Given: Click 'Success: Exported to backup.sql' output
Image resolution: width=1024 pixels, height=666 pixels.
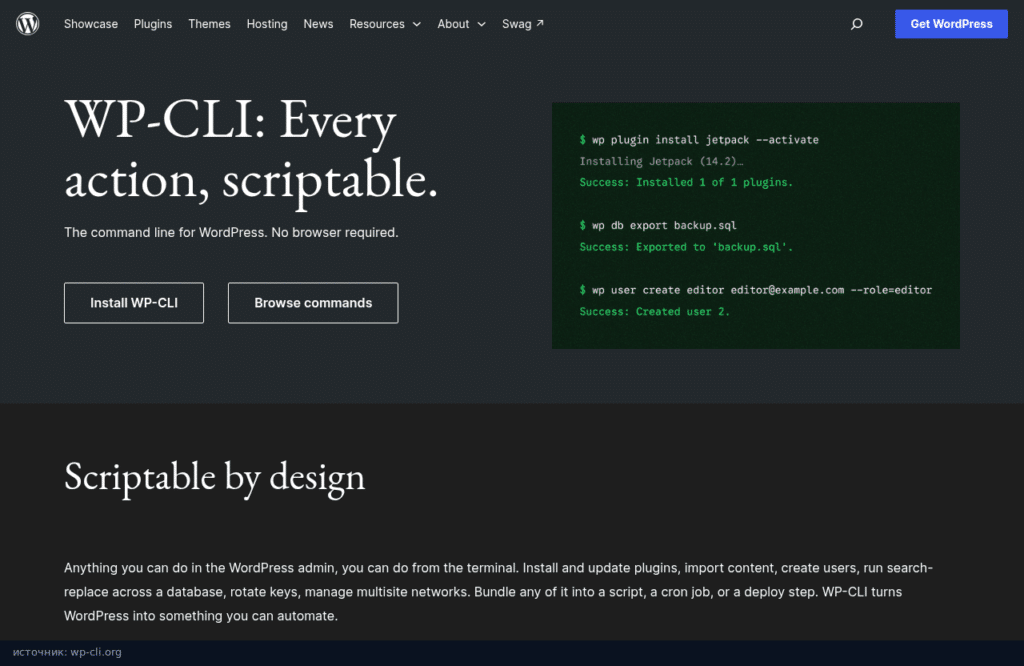Looking at the screenshot, I should click(x=686, y=247).
